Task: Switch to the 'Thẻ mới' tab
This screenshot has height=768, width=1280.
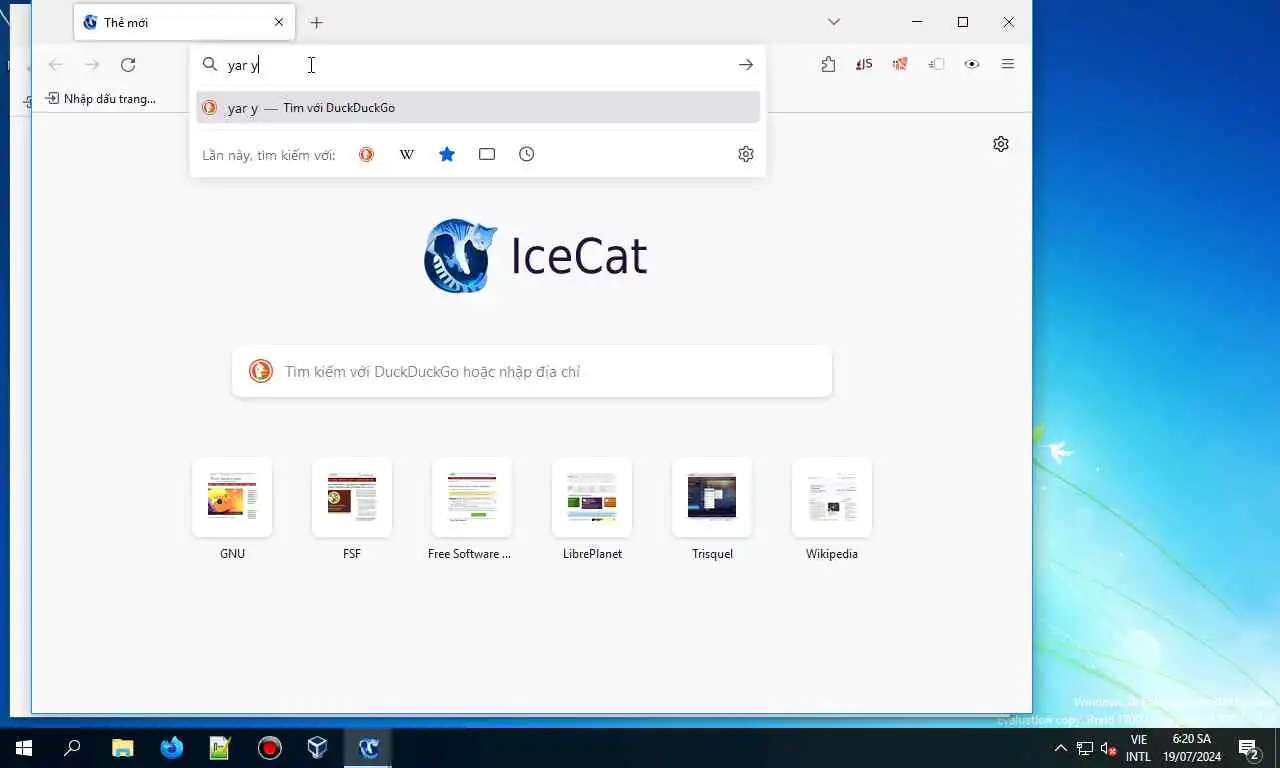Action: pyautogui.click(x=184, y=22)
